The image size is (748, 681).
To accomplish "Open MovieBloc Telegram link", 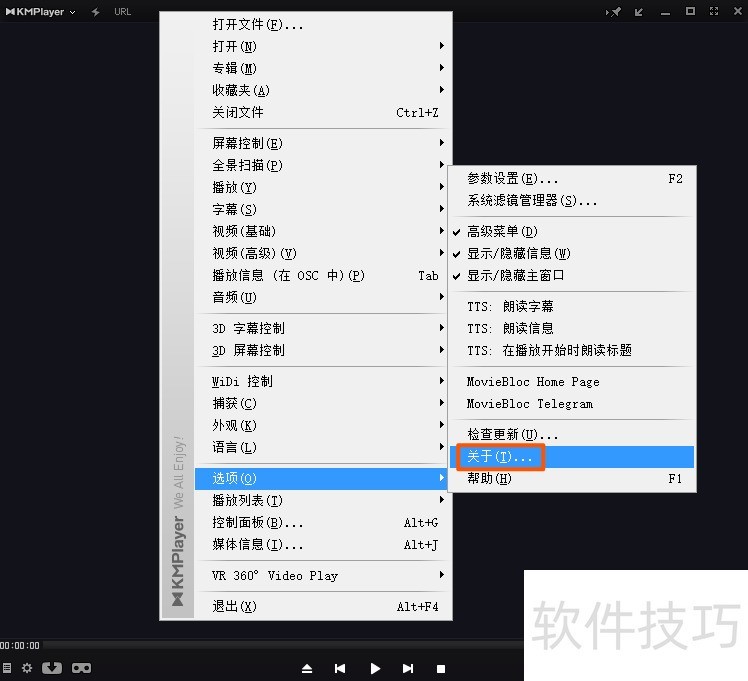I will 572,403.
